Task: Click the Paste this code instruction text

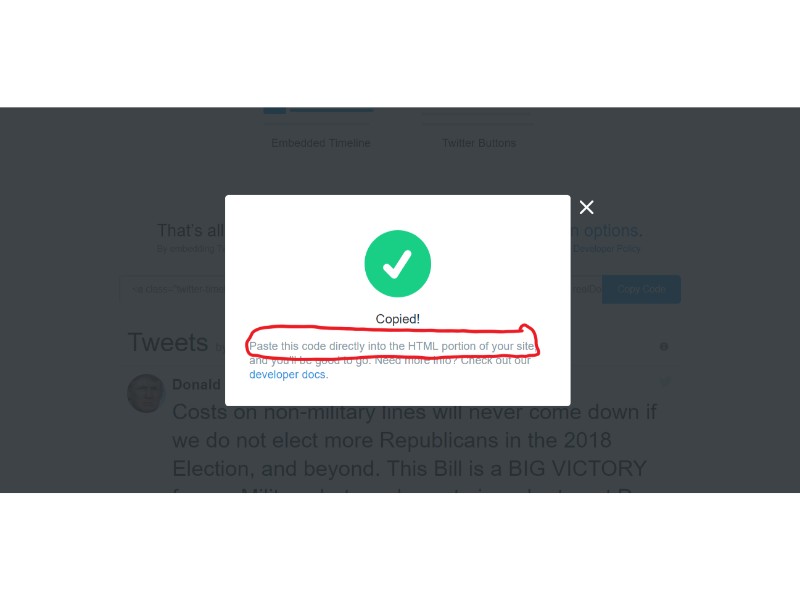Action: pos(392,346)
